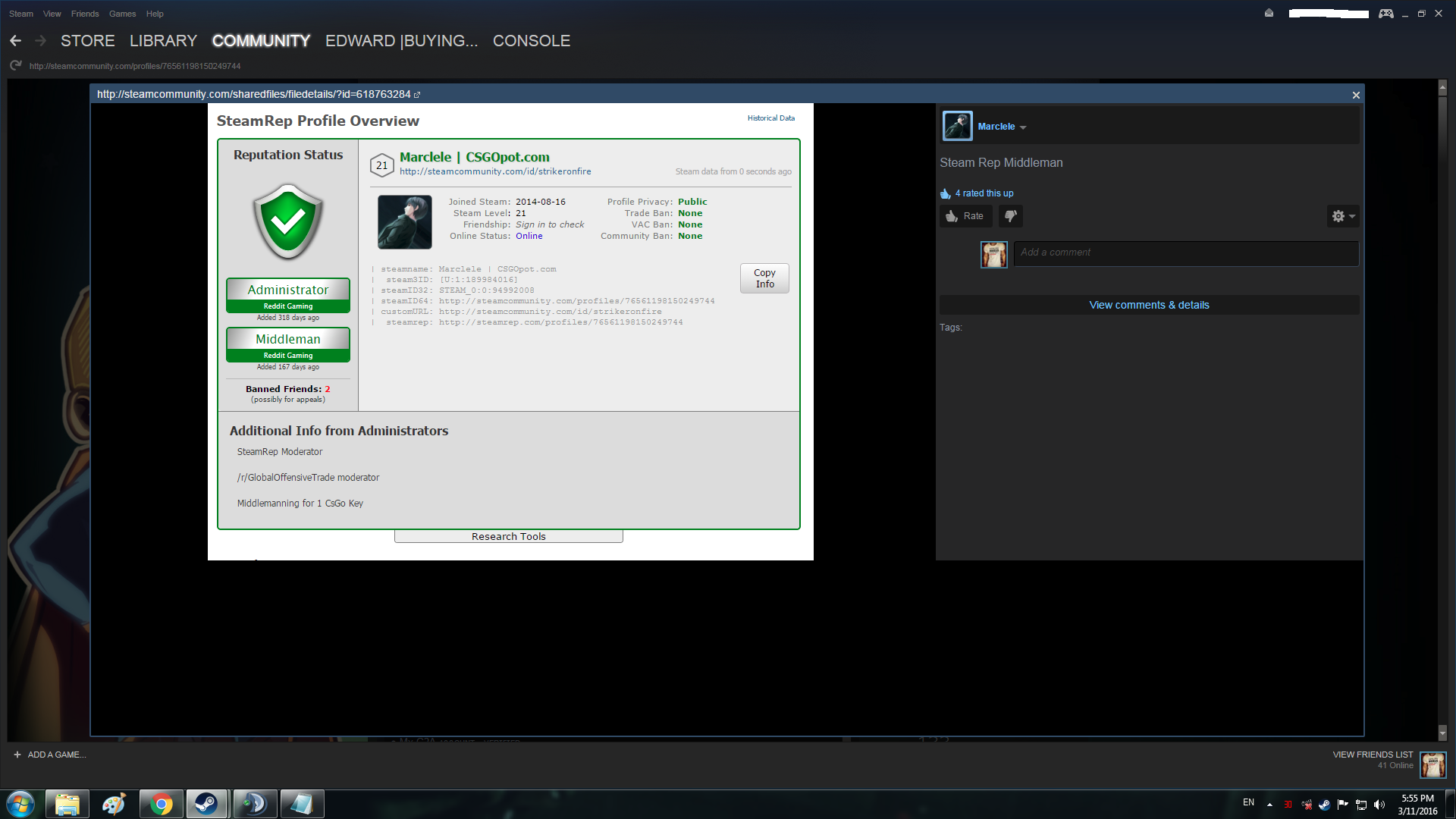Click the Rate thumbs up button
Viewport: 1456px width, 819px height.
[965, 216]
